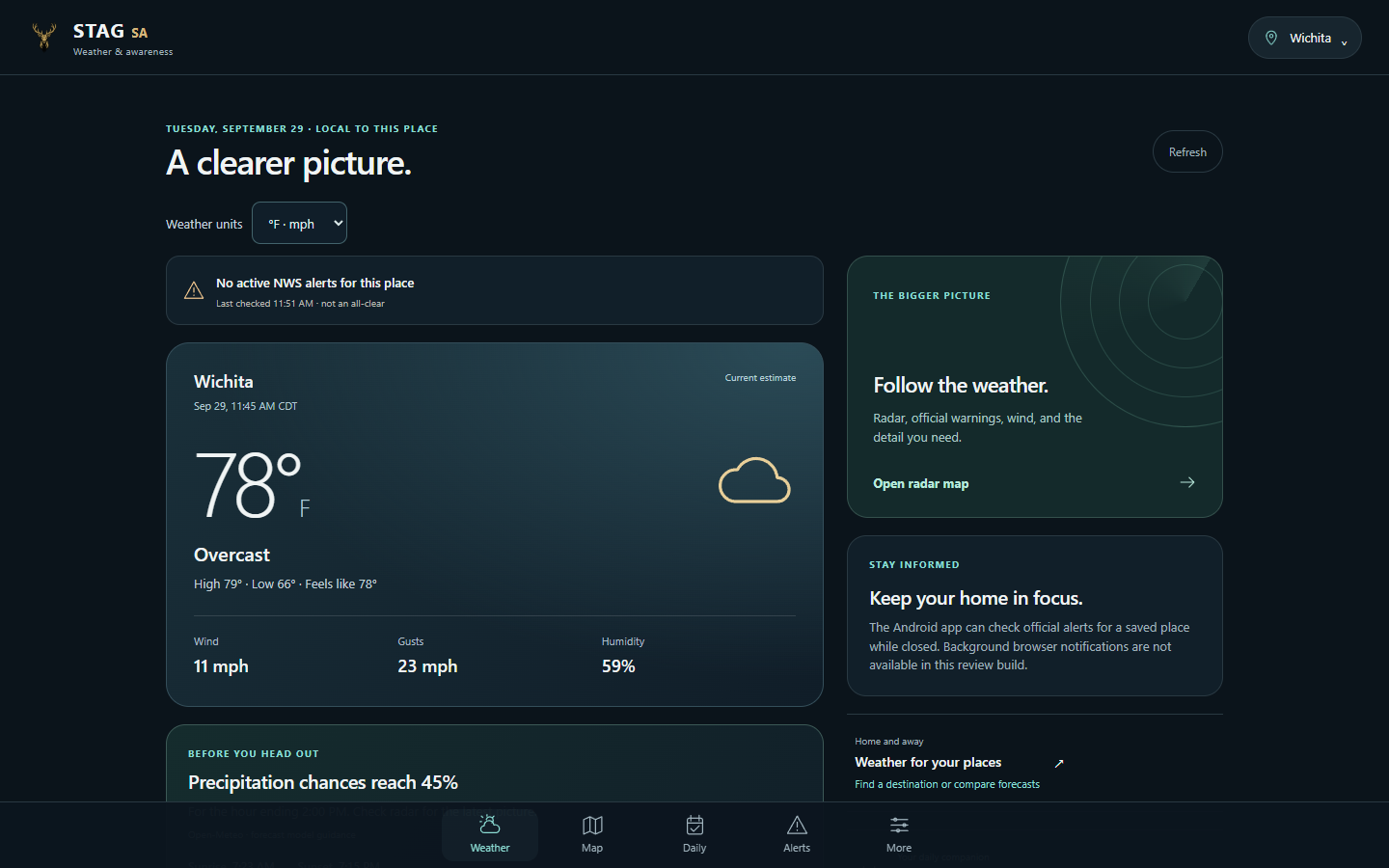The width and height of the screenshot is (1389, 868).
Task: Click the warning triangle in NWS alerts banner
Action: coord(194,290)
